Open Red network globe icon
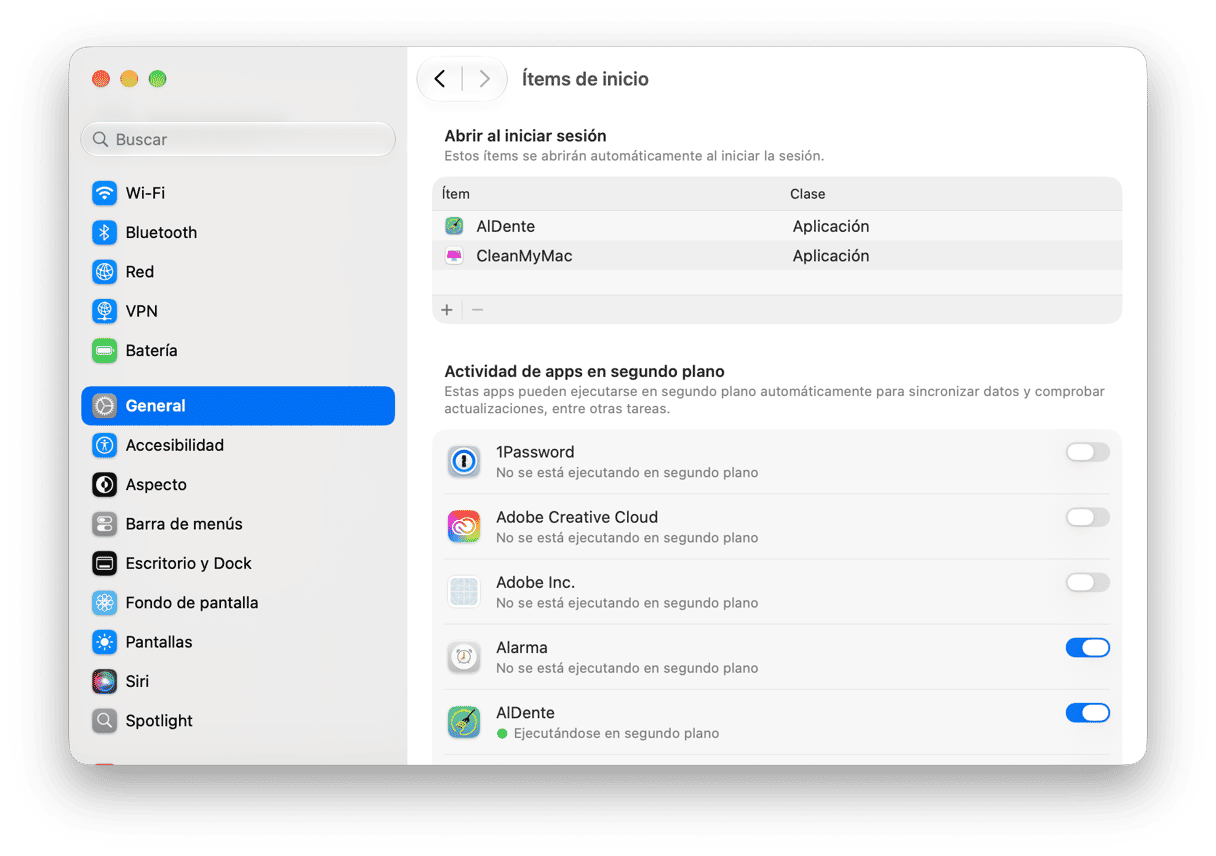 coord(105,272)
